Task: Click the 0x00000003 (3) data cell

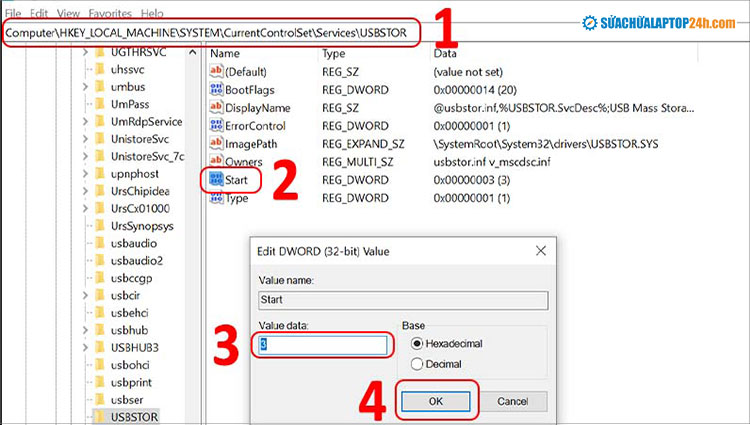Action: (x=472, y=180)
